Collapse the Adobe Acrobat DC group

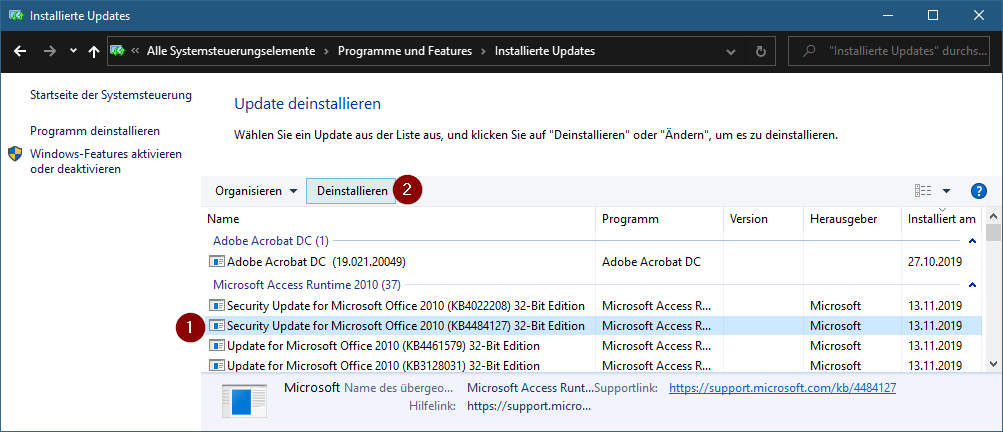[x=972, y=241]
